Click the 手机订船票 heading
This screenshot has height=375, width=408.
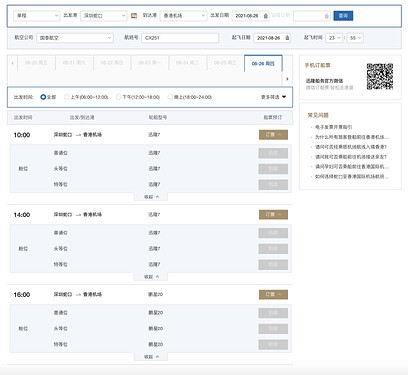(318, 65)
